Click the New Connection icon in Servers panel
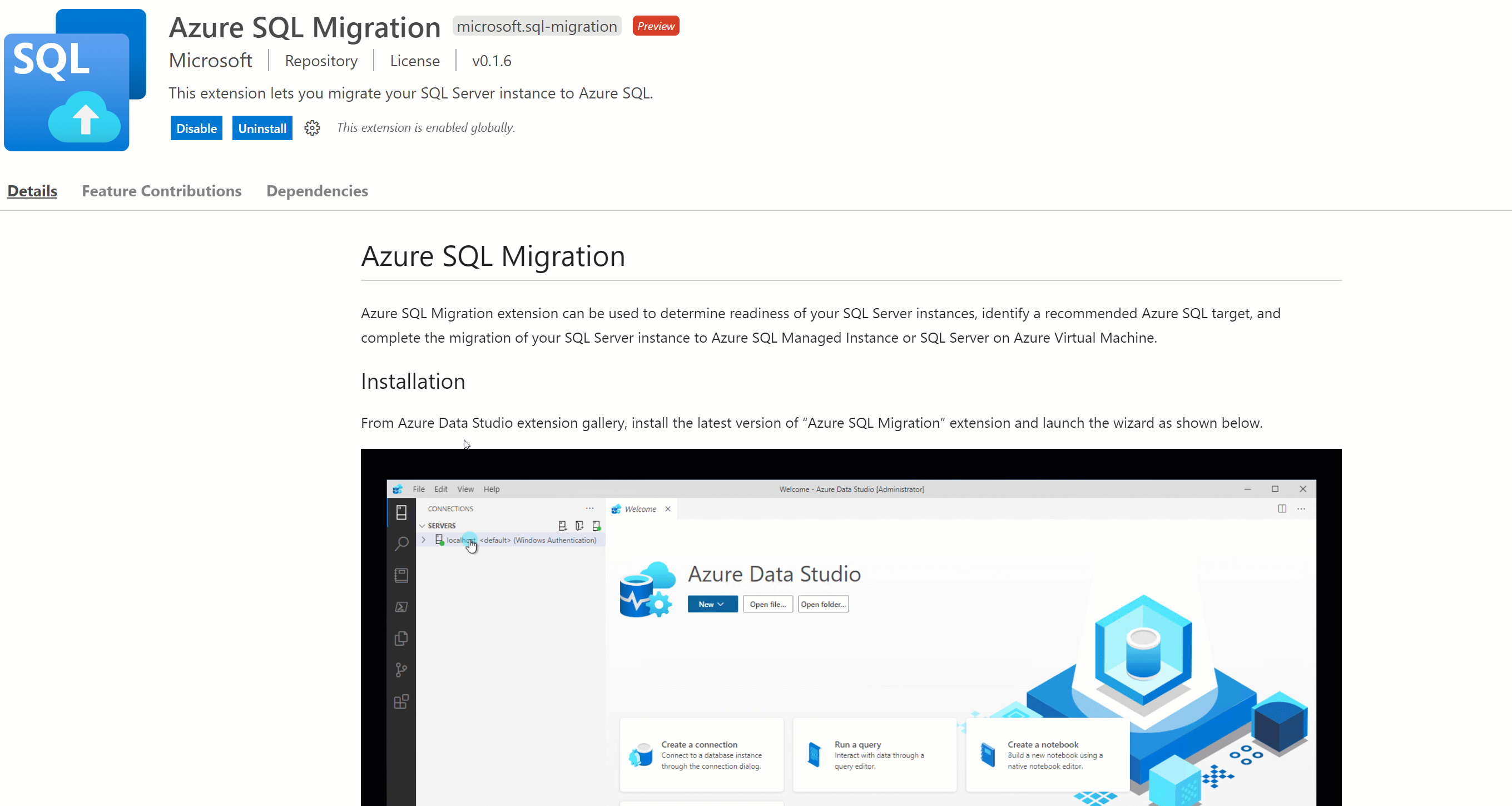The width and height of the screenshot is (1512, 806). pos(563,526)
